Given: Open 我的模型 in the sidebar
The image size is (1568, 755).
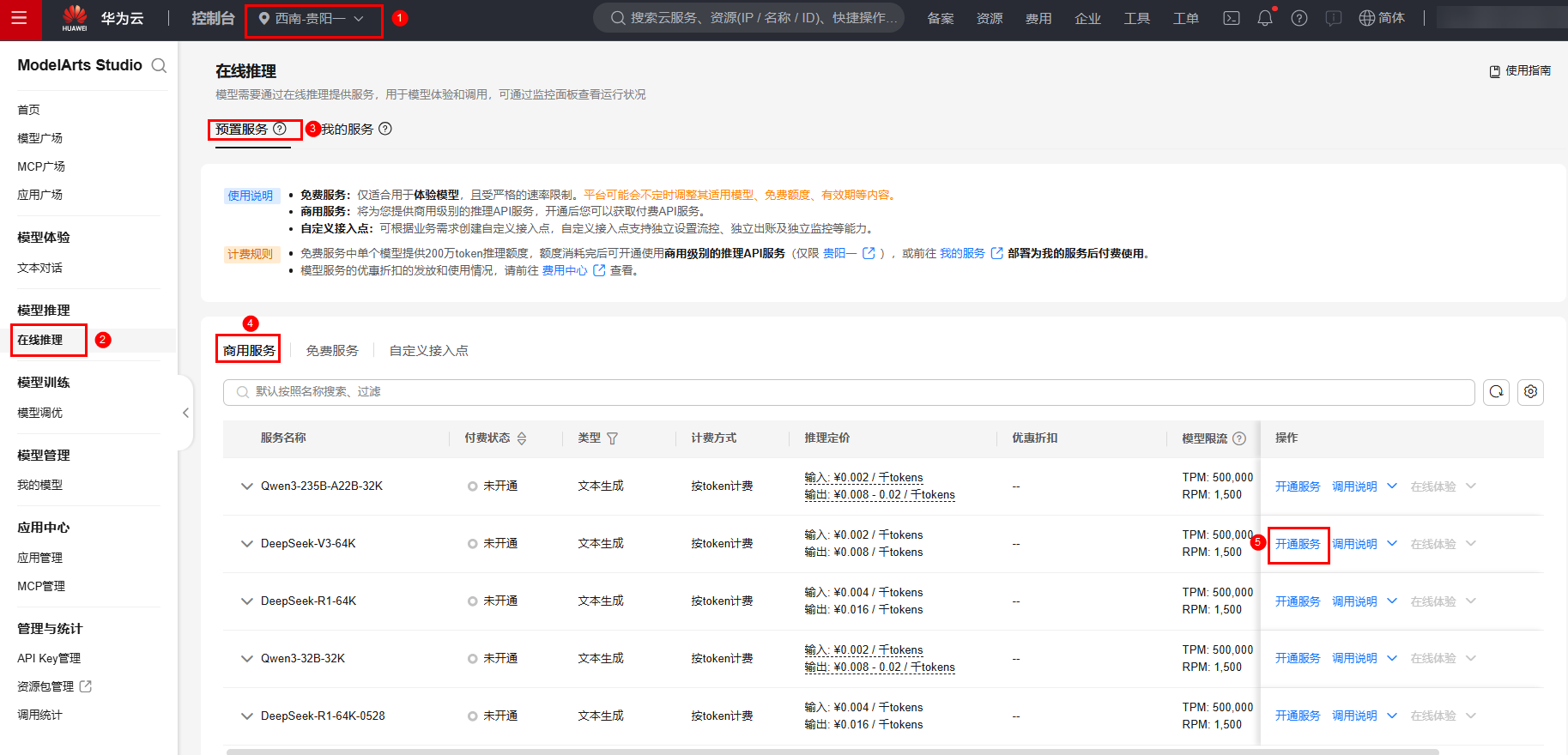Looking at the screenshot, I should 39,485.
